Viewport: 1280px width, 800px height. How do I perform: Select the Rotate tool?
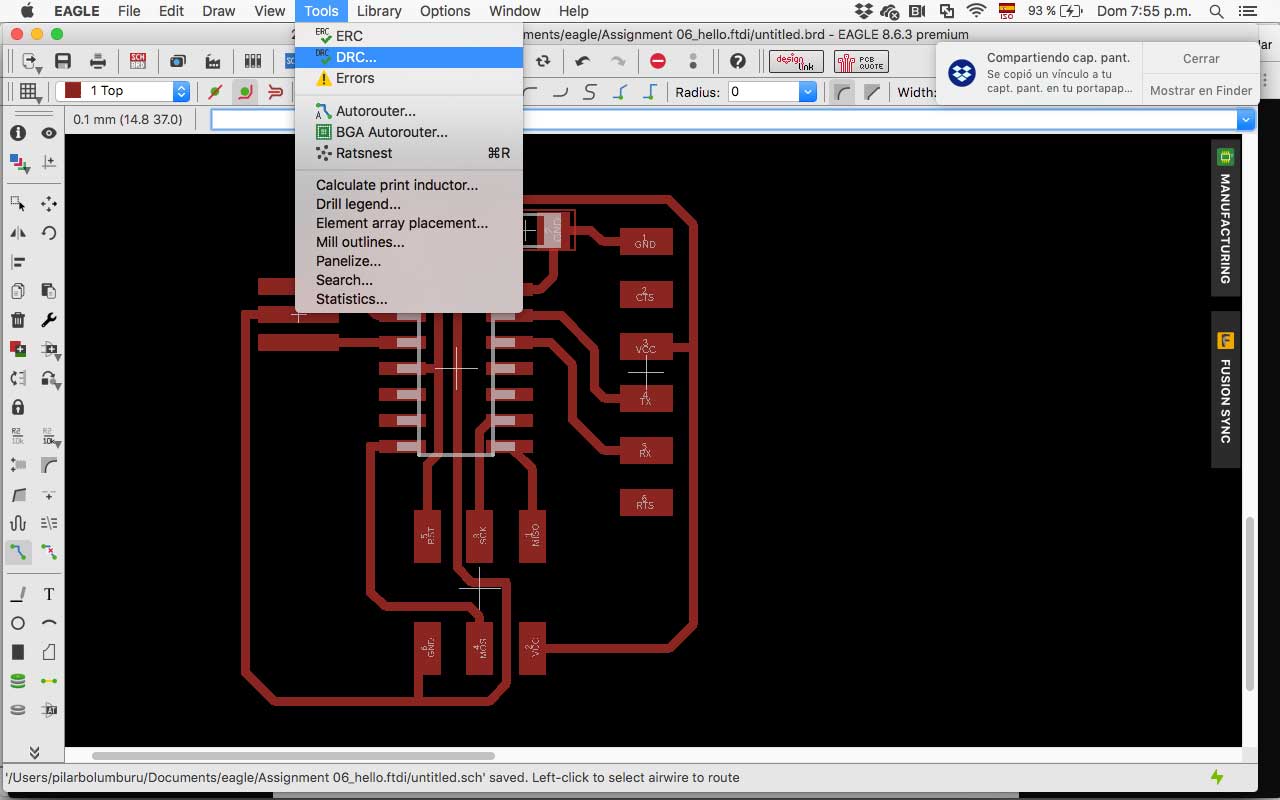tap(48, 232)
